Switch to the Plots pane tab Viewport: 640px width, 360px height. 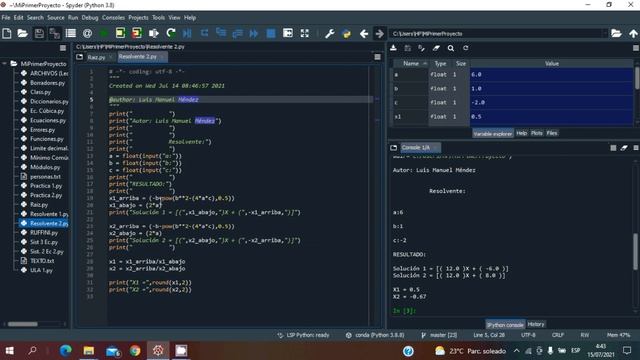click(x=537, y=133)
